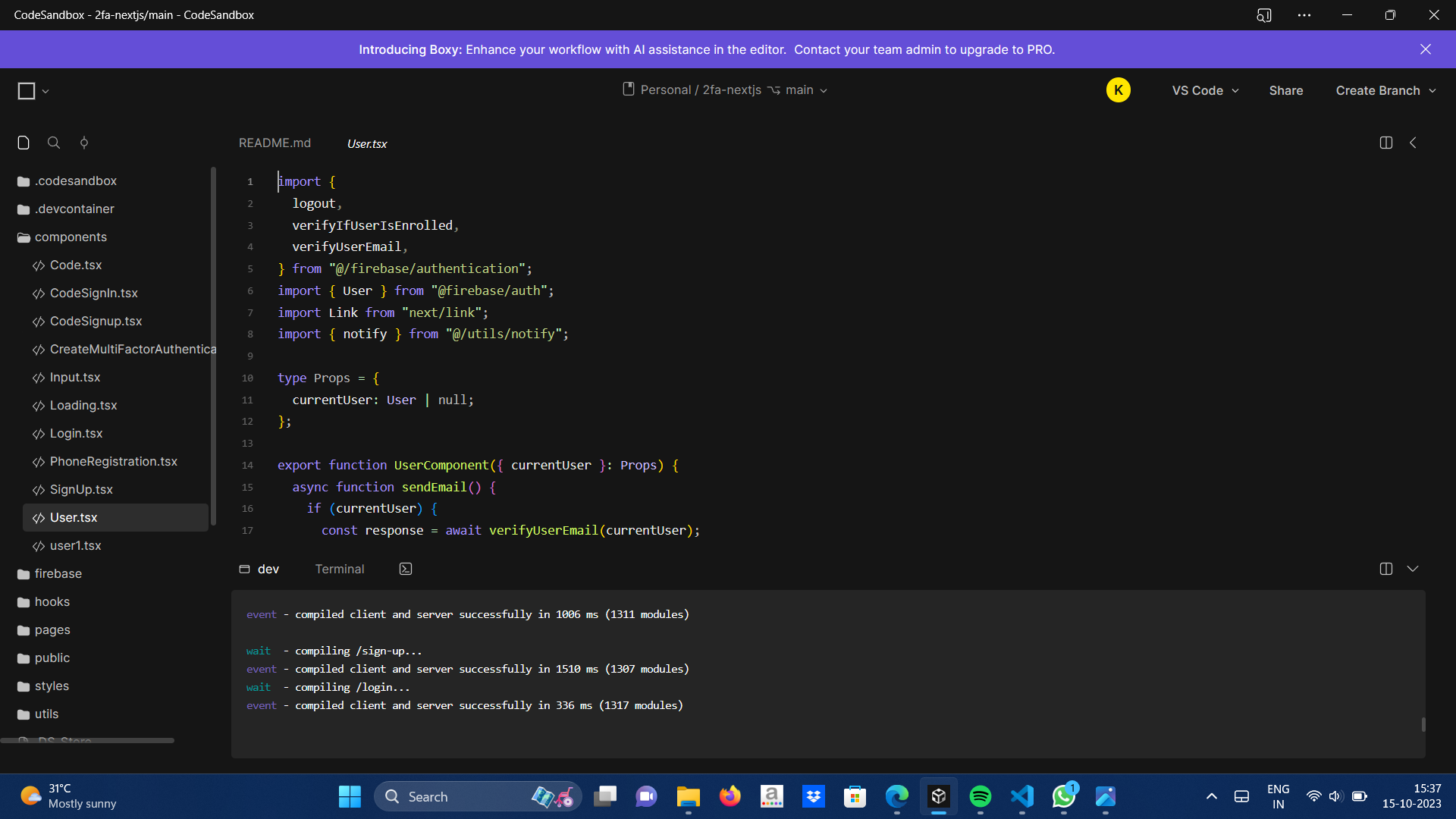Click the Share button

1285,90
